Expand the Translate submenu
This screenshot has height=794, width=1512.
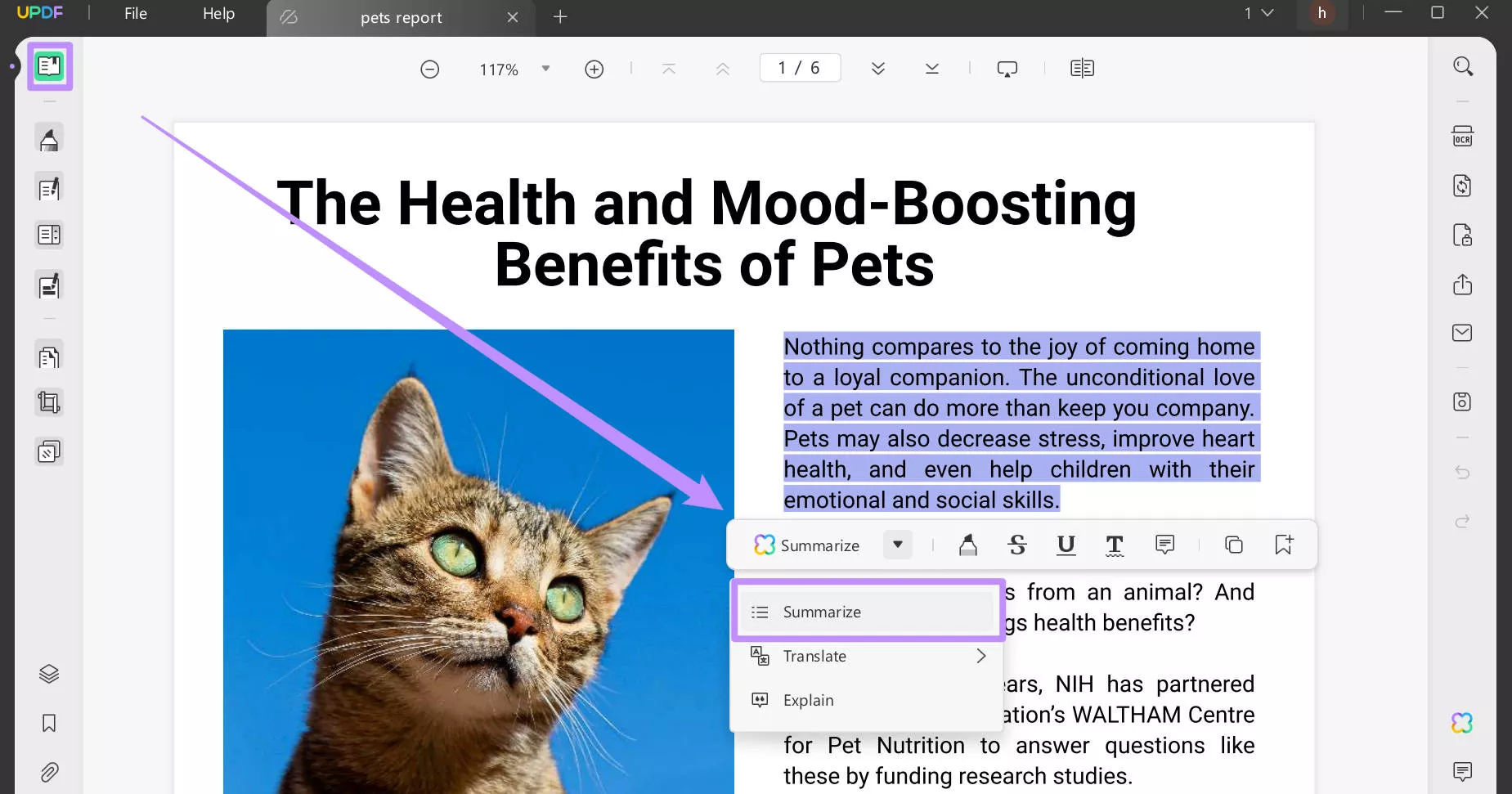point(981,656)
